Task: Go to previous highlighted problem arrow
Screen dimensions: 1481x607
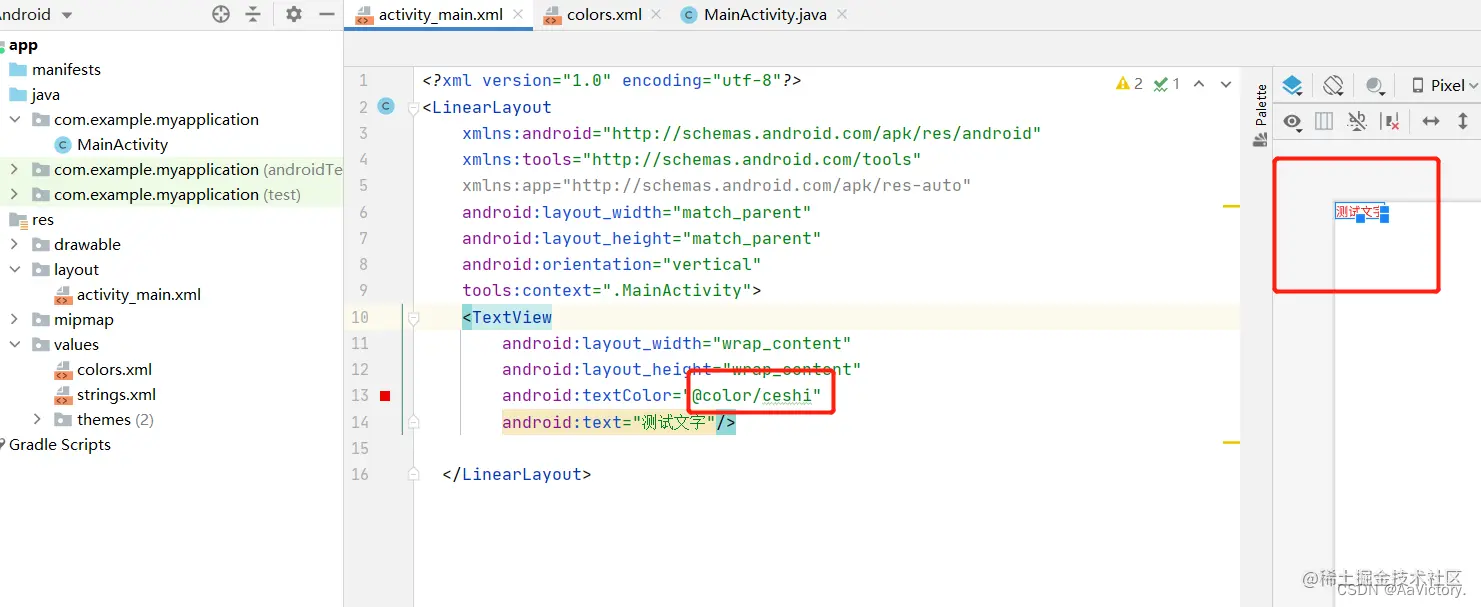Action: [1199, 84]
